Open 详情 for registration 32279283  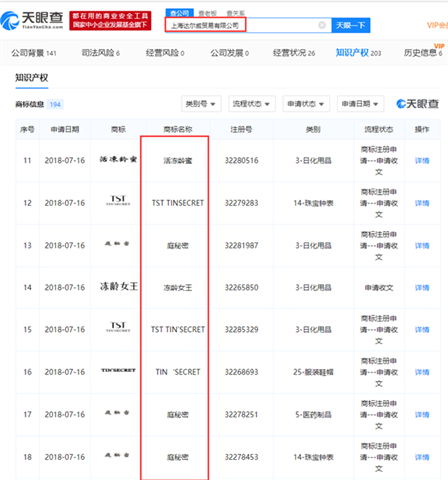[x=422, y=203]
